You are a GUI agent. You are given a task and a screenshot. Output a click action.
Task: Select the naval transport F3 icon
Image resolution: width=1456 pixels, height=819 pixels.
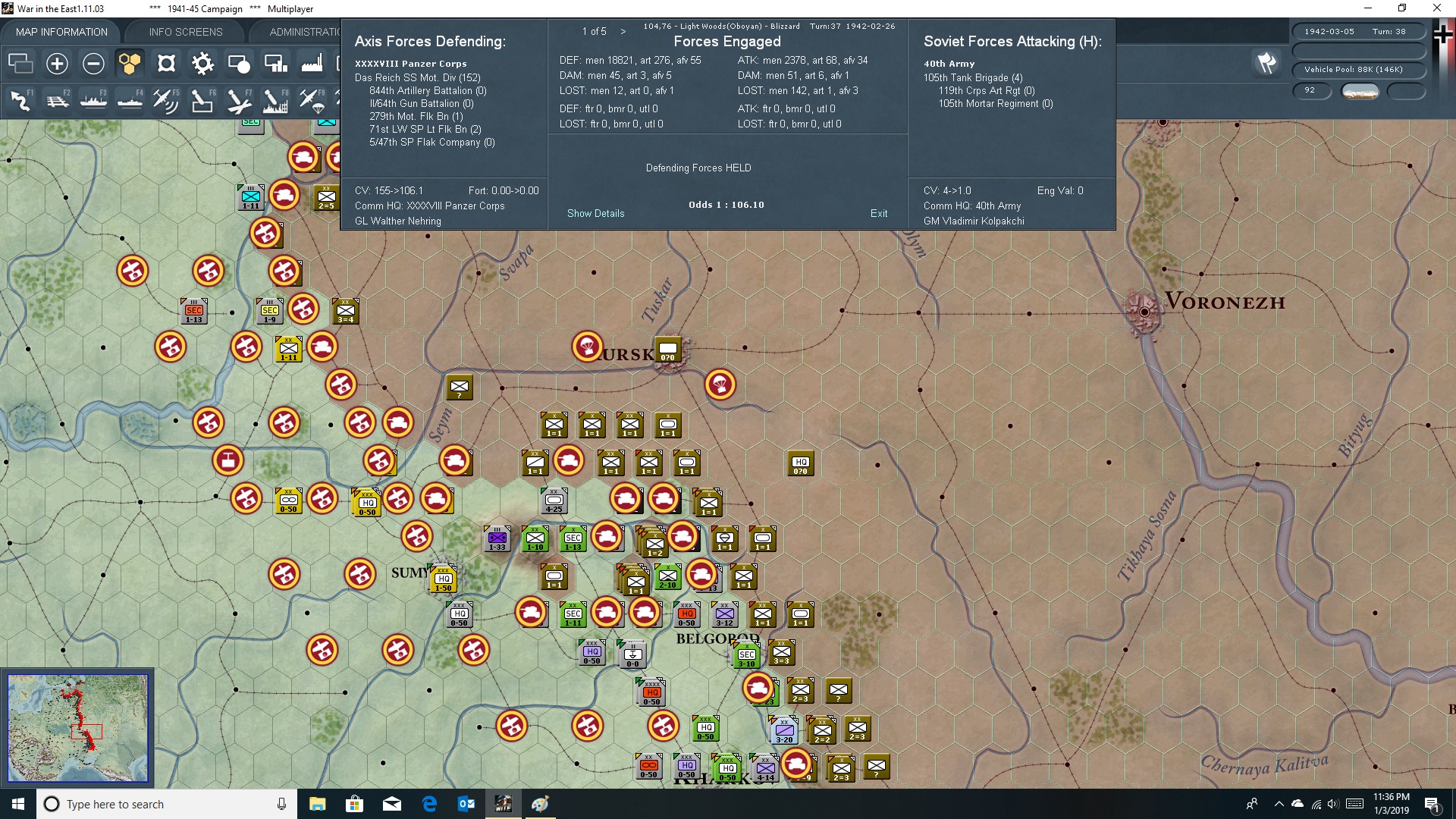93,100
